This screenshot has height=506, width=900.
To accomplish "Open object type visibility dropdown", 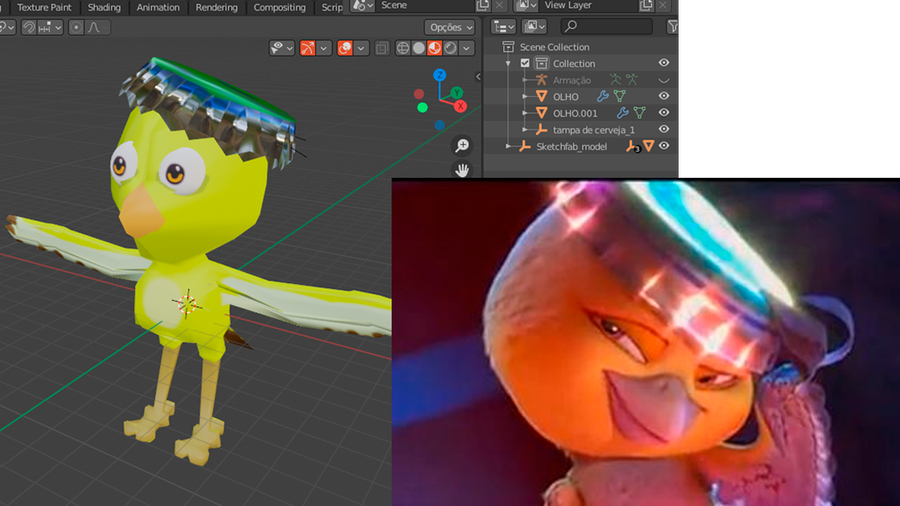I will (282, 48).
